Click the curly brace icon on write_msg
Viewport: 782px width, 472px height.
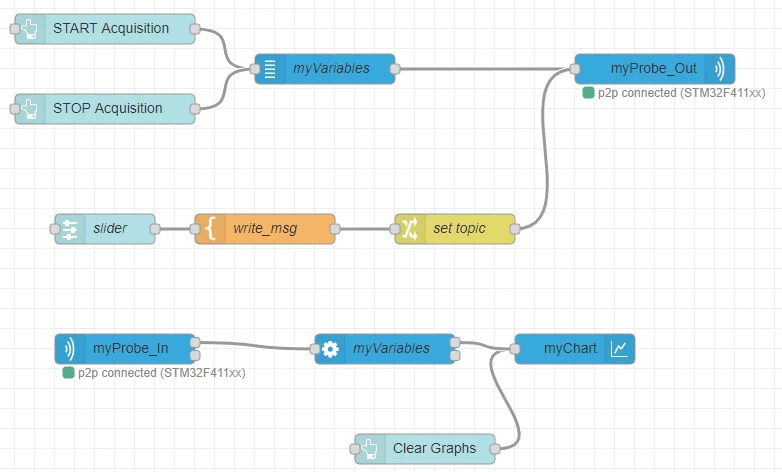(210, 229)
